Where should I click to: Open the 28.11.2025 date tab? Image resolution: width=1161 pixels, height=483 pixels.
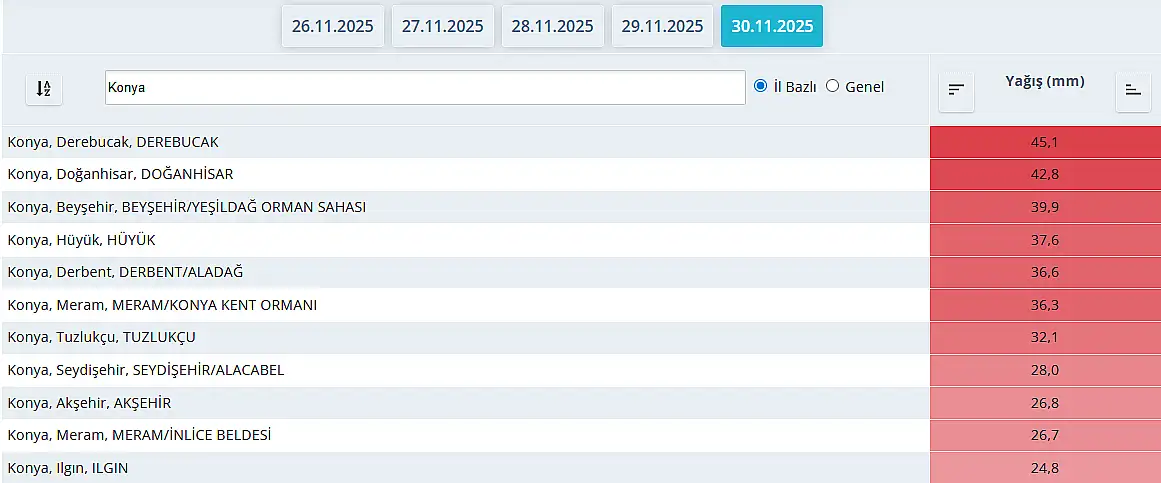(x=552, y=26)
